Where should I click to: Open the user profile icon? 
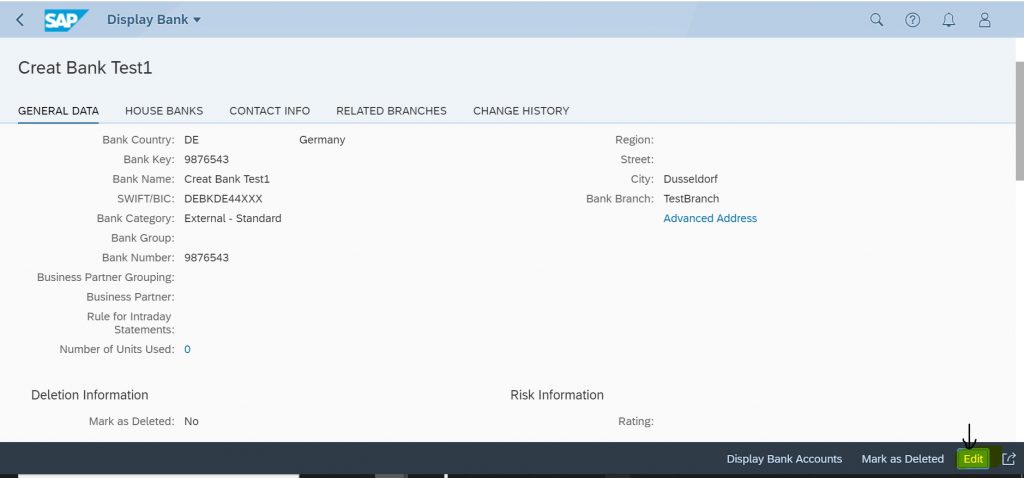(x=984, y=20)
